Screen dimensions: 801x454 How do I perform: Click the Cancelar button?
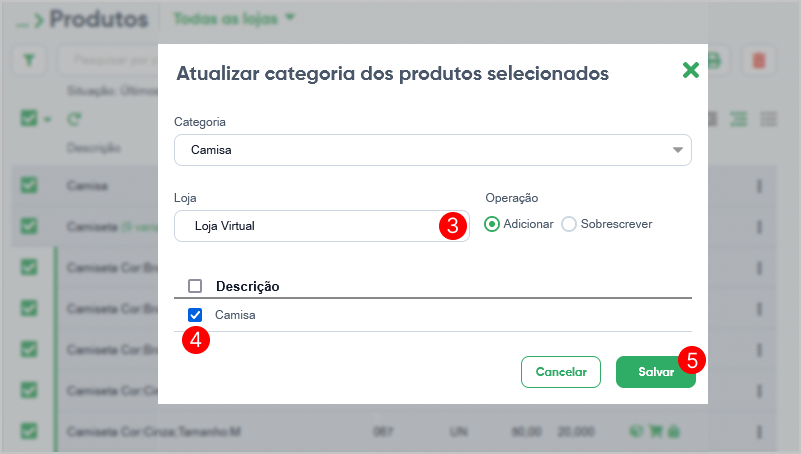[x=561, y=372]
